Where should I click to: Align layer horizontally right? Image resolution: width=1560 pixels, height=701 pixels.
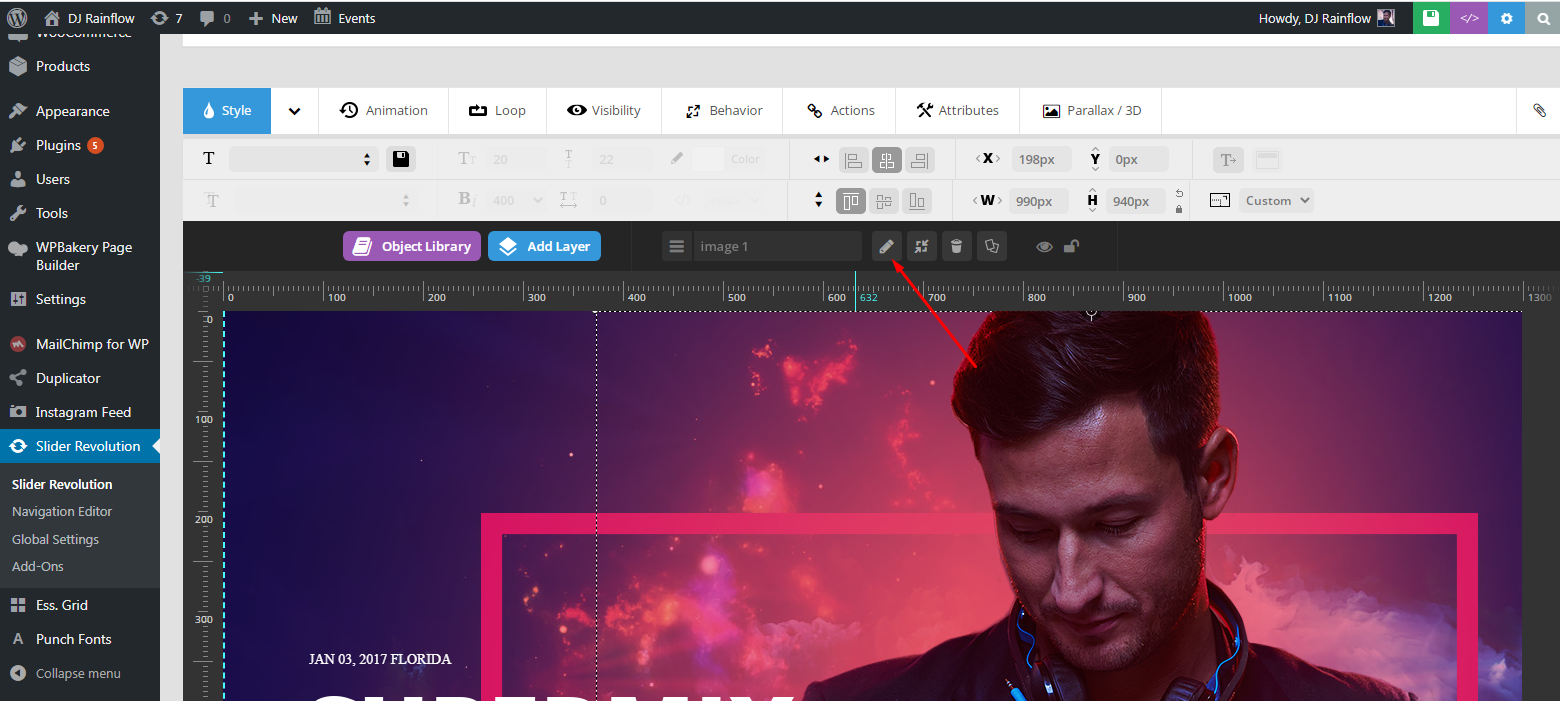point(919,160)
